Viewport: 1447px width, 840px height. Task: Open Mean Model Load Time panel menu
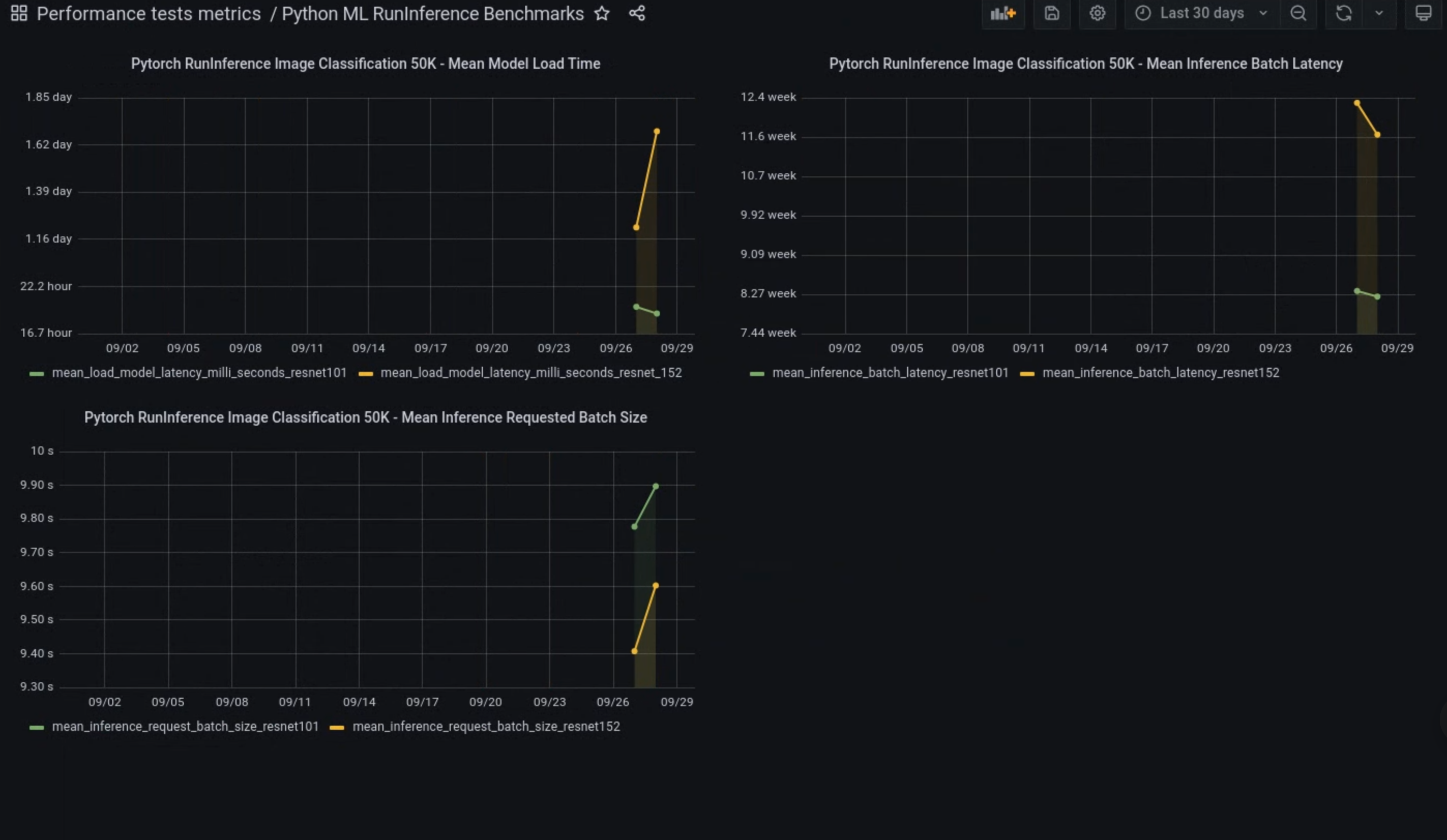pos(365,64)
